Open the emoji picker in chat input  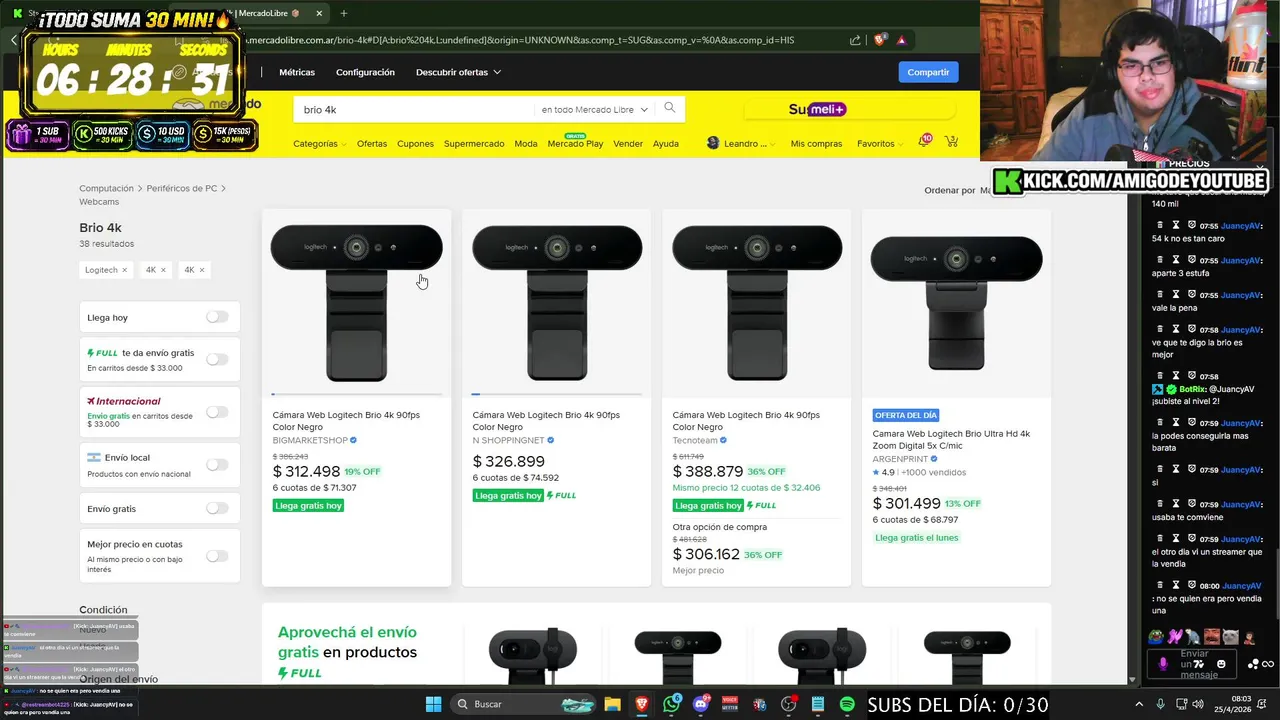pos(1221,663)
